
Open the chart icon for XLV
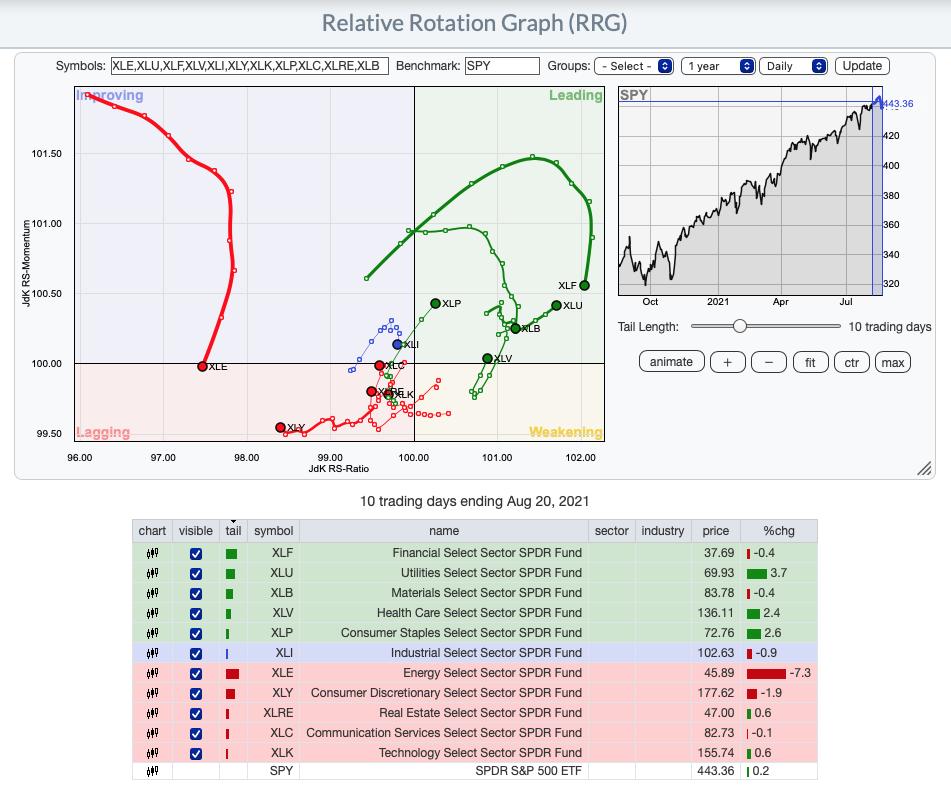point(152,613)
